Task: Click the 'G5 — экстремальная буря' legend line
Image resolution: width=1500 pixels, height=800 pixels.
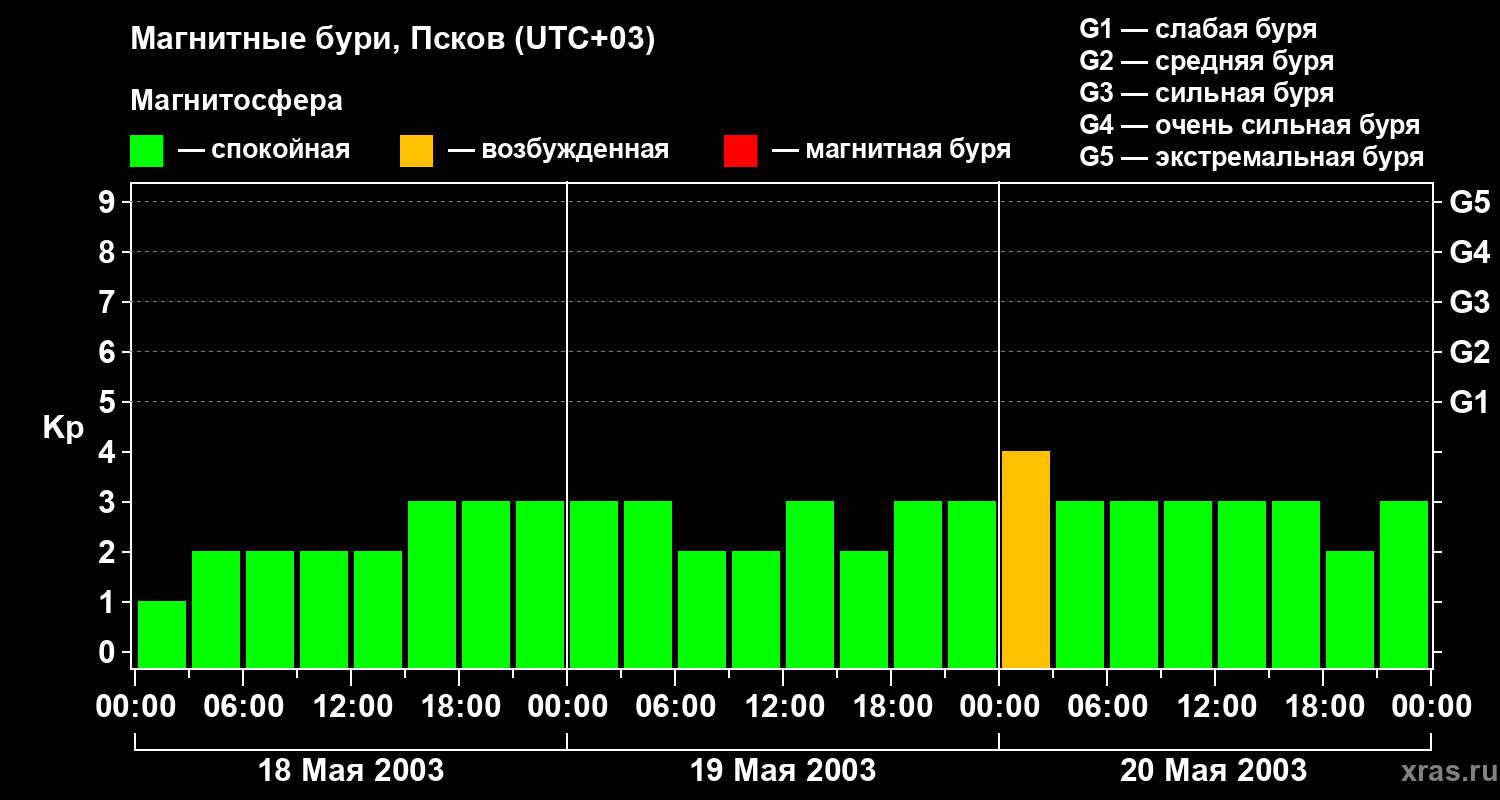Action: point(1251,157)
